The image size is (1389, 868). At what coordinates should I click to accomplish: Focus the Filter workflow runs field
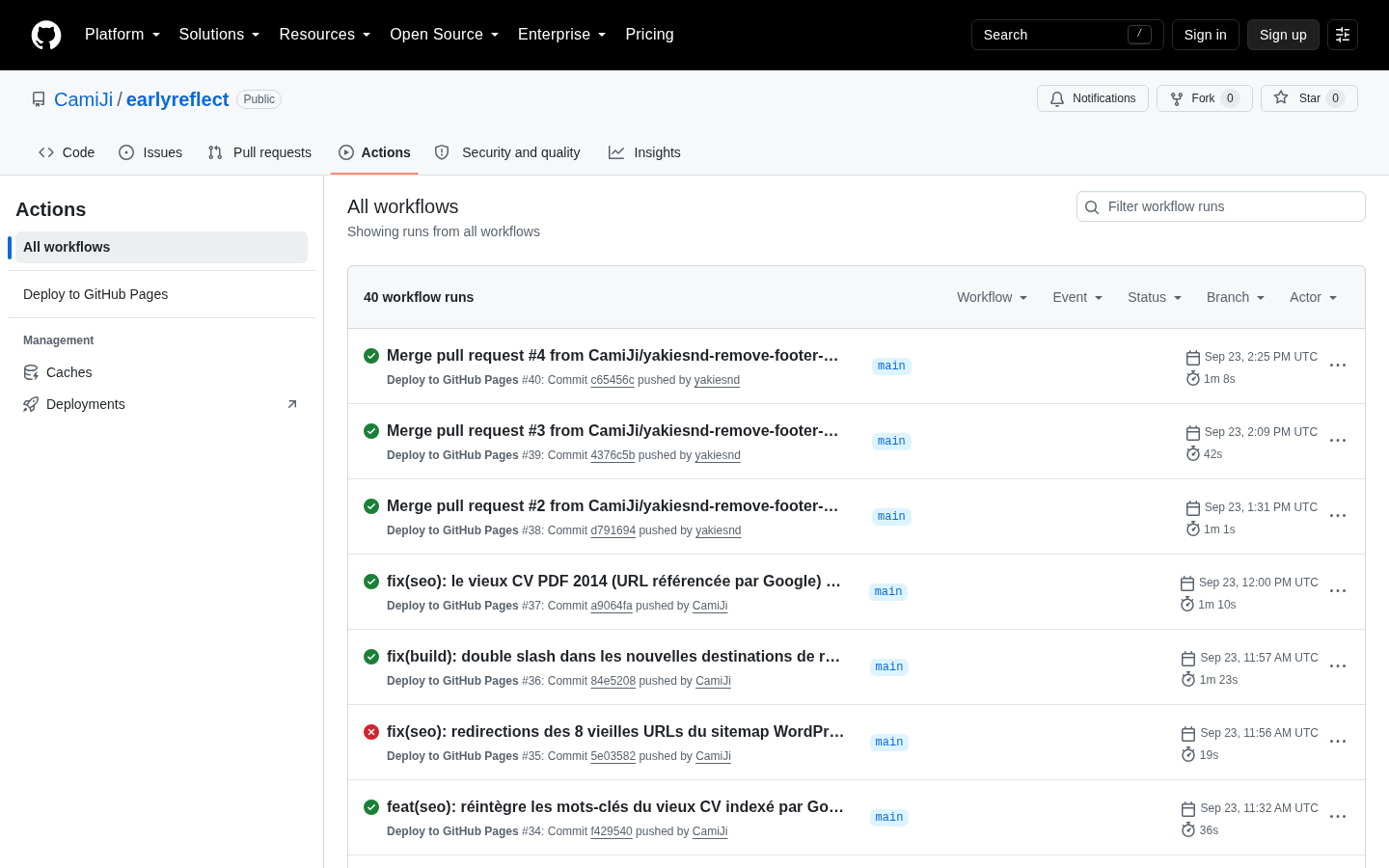coord(1221,206)
